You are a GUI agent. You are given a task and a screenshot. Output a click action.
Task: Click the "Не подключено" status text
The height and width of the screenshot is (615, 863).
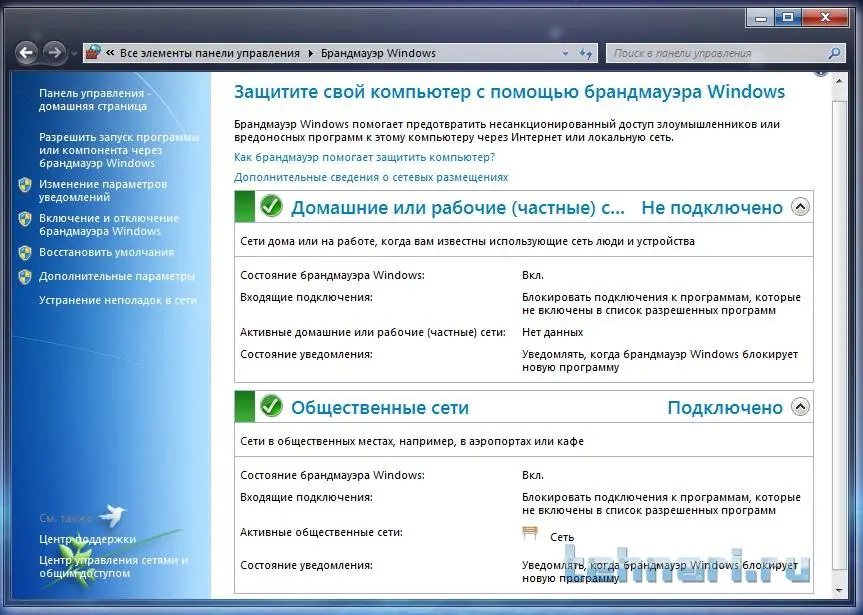[712, 208]
